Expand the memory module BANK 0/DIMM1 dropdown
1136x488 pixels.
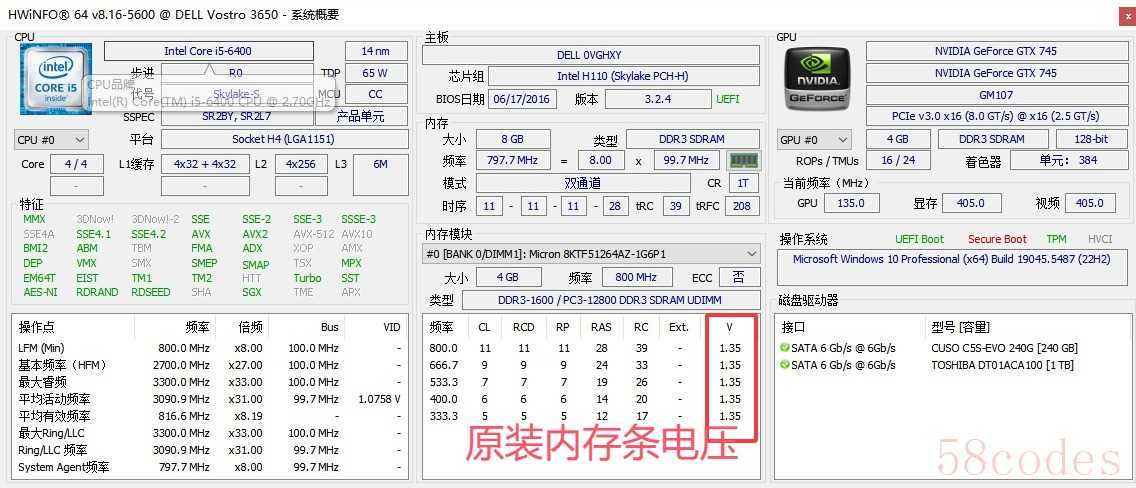pos(590,254)
